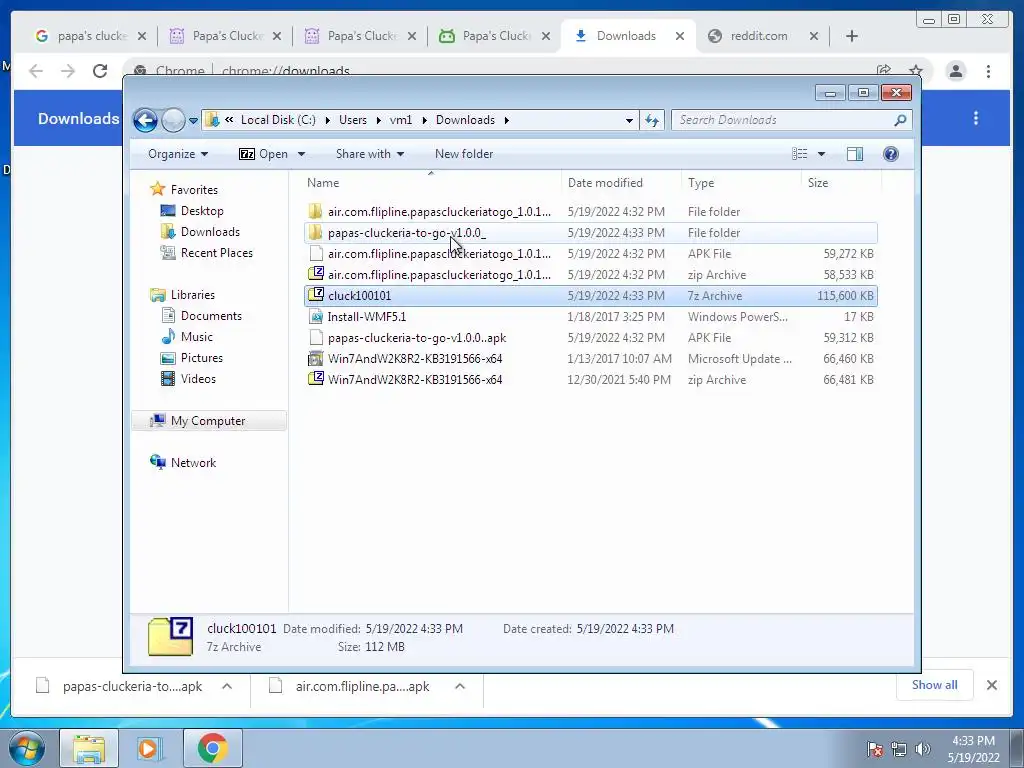
Task: Click the refresh button beside address bar
Action: (652, 120)
